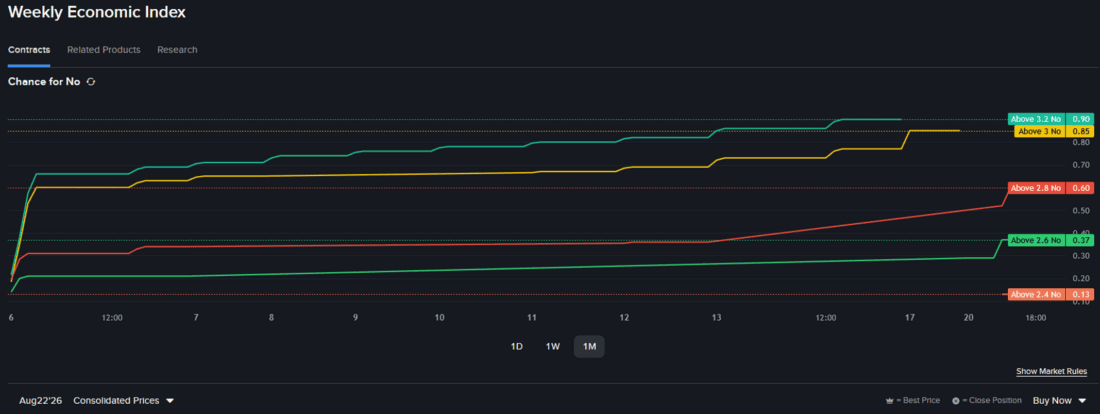This screenshot has height=414, width=1100.
Task: Click the 0.90 price tag
Action: tap(1080, 119)
